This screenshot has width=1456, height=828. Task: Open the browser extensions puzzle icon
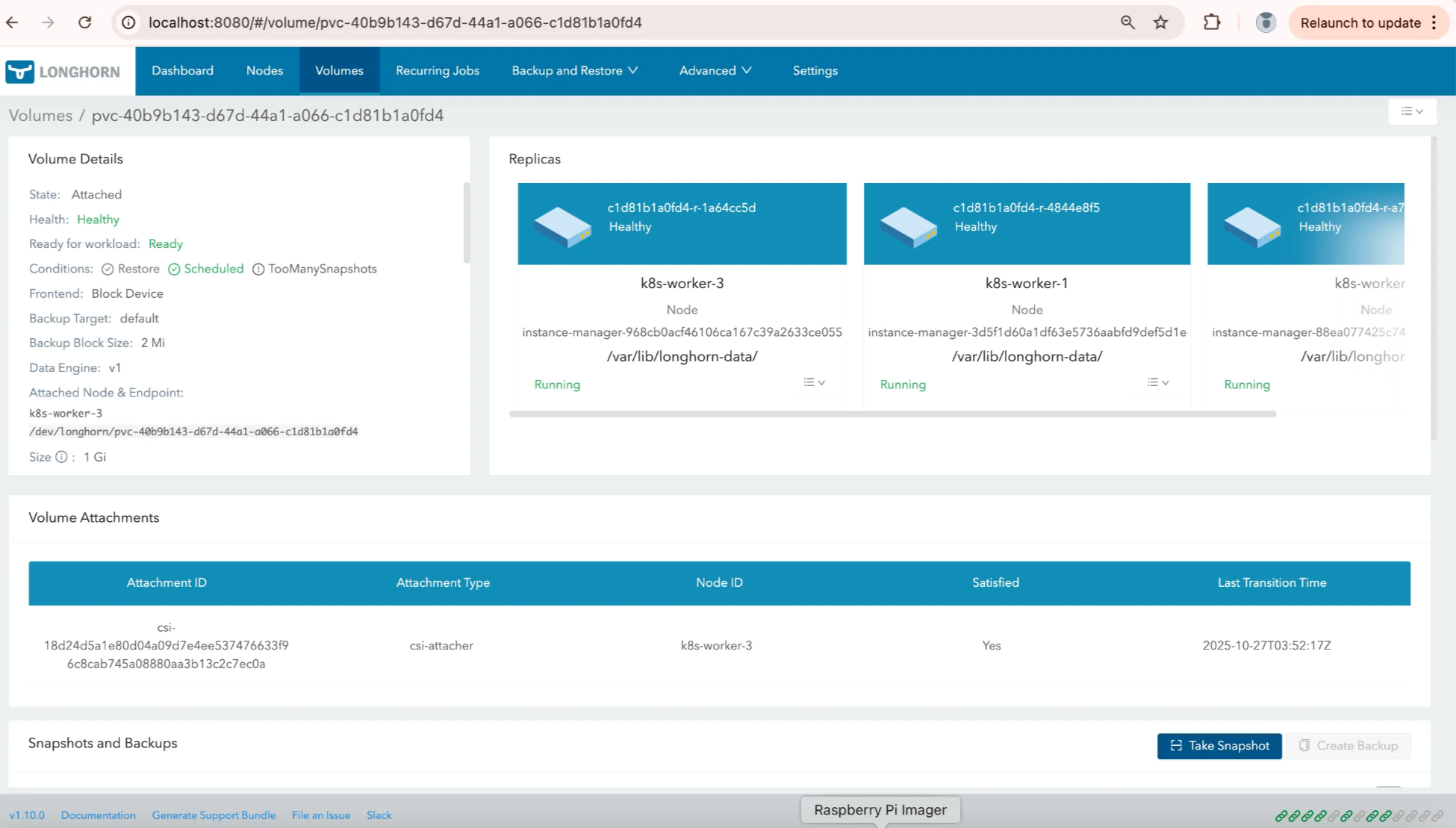pos(1212,22)
